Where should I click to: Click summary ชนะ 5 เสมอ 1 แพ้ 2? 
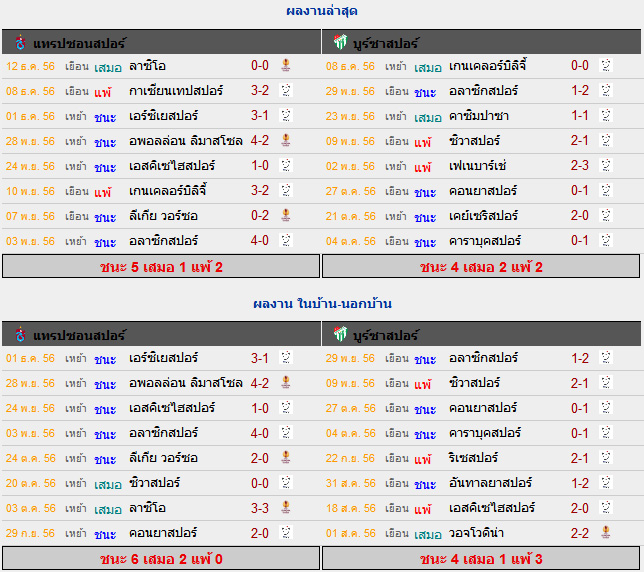161,266
